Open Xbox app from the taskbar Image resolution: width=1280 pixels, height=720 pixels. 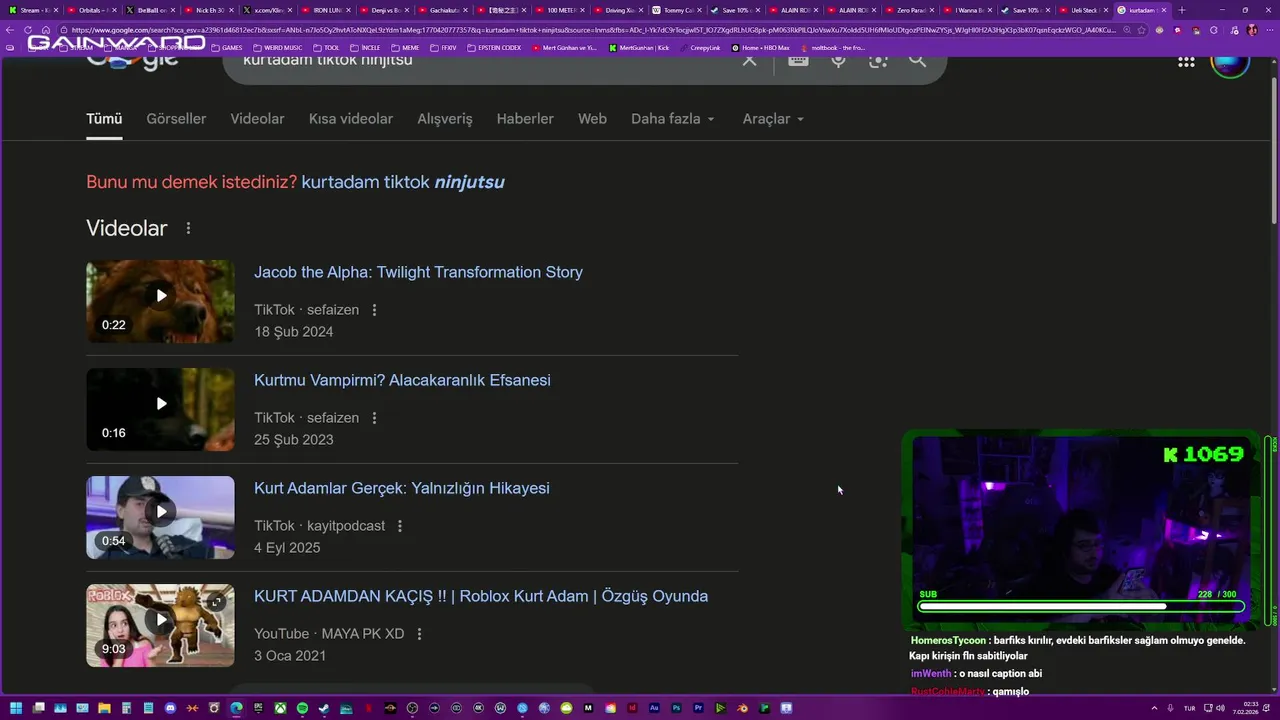pos(280,708)
